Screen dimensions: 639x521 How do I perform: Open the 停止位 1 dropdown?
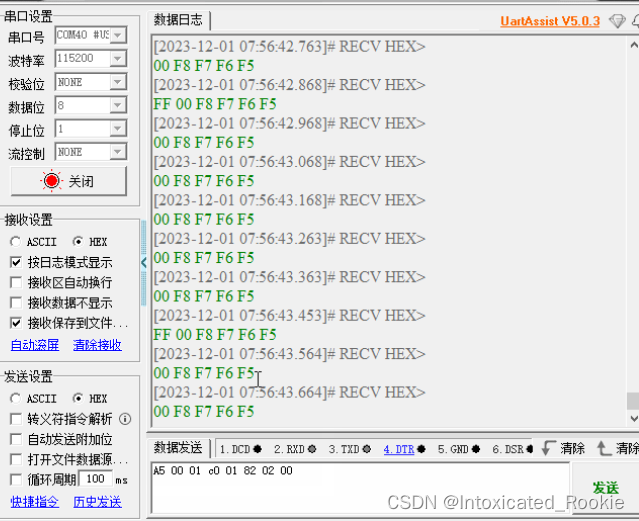click(x=118, y=129)
